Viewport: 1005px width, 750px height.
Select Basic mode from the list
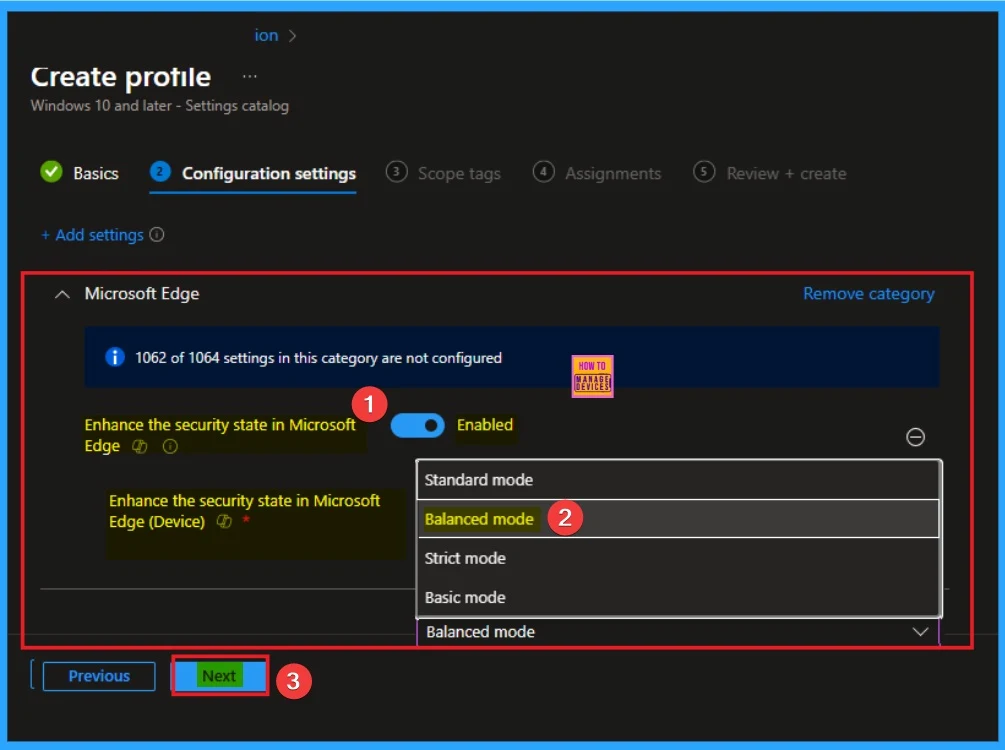coord(678,597)
